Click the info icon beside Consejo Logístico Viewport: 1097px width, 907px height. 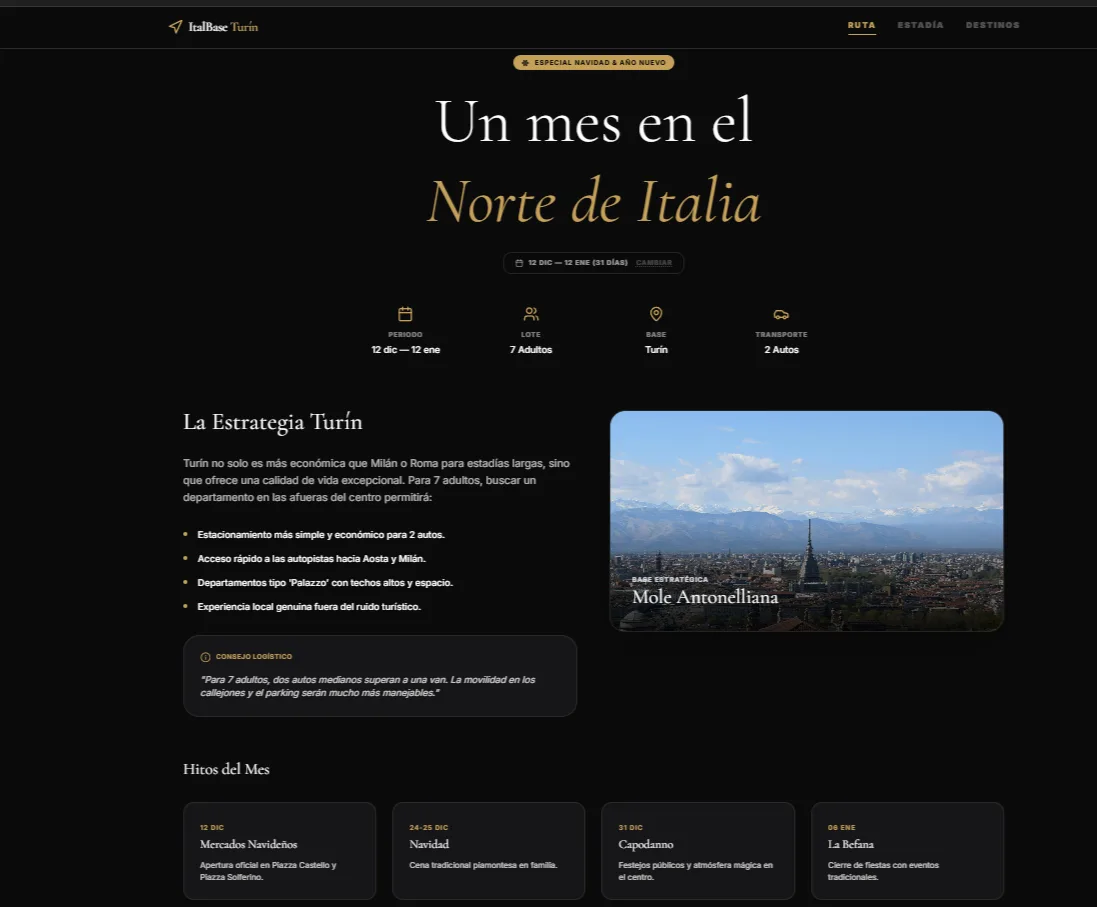coord(205,657)
